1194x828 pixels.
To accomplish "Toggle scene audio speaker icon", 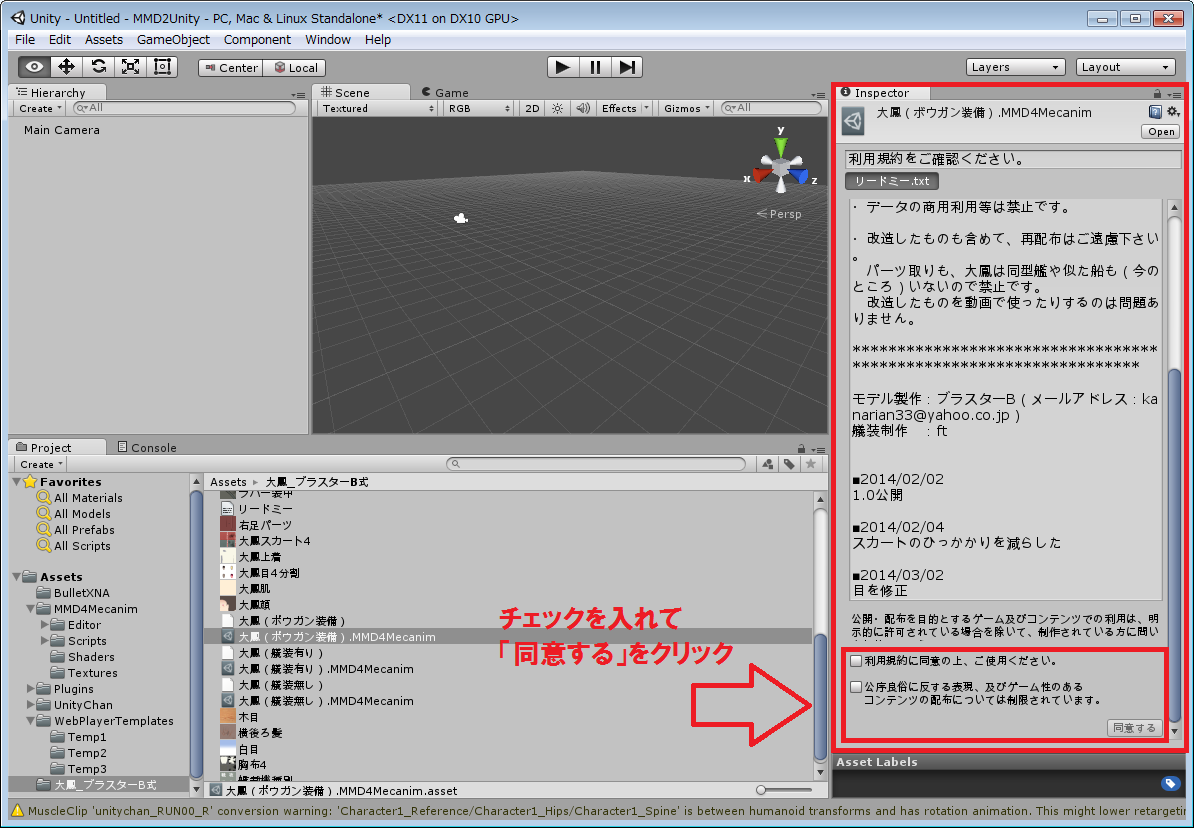I will [583, 108].
